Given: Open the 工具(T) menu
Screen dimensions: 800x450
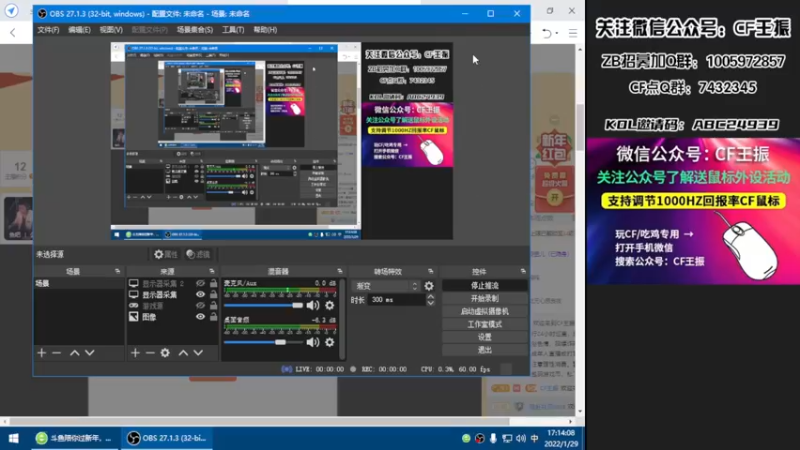Looking at the screenshot, I should (x=233, y=30).
